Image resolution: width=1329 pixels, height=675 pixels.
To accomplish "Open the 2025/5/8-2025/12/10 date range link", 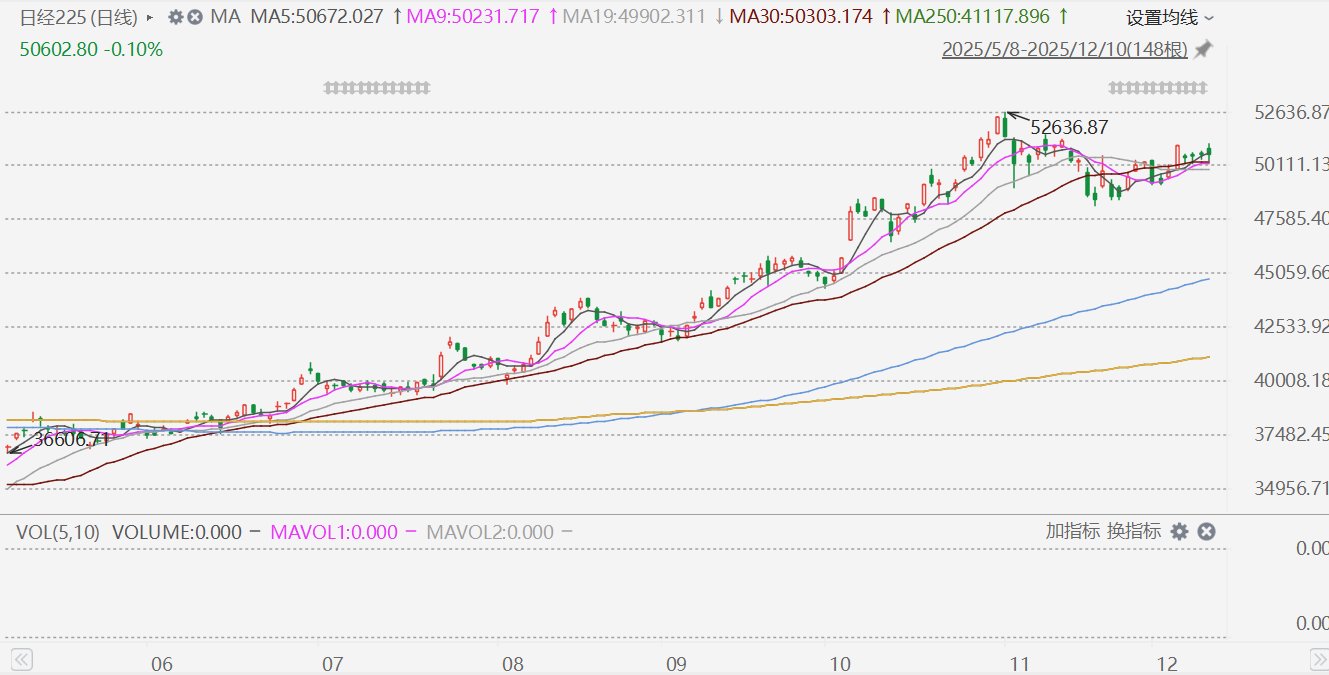I will click(1064, 49).
